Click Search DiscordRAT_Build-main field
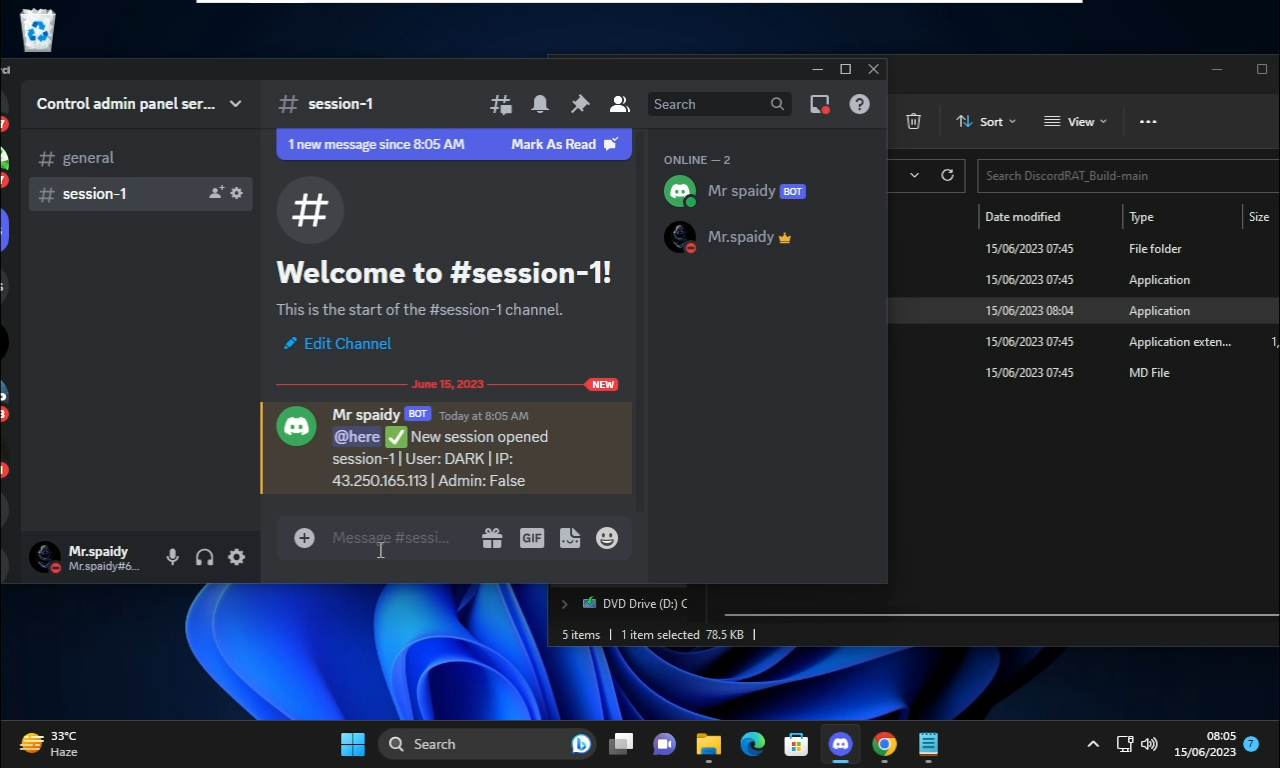 pyautogui.click(x=1128, y=175)
